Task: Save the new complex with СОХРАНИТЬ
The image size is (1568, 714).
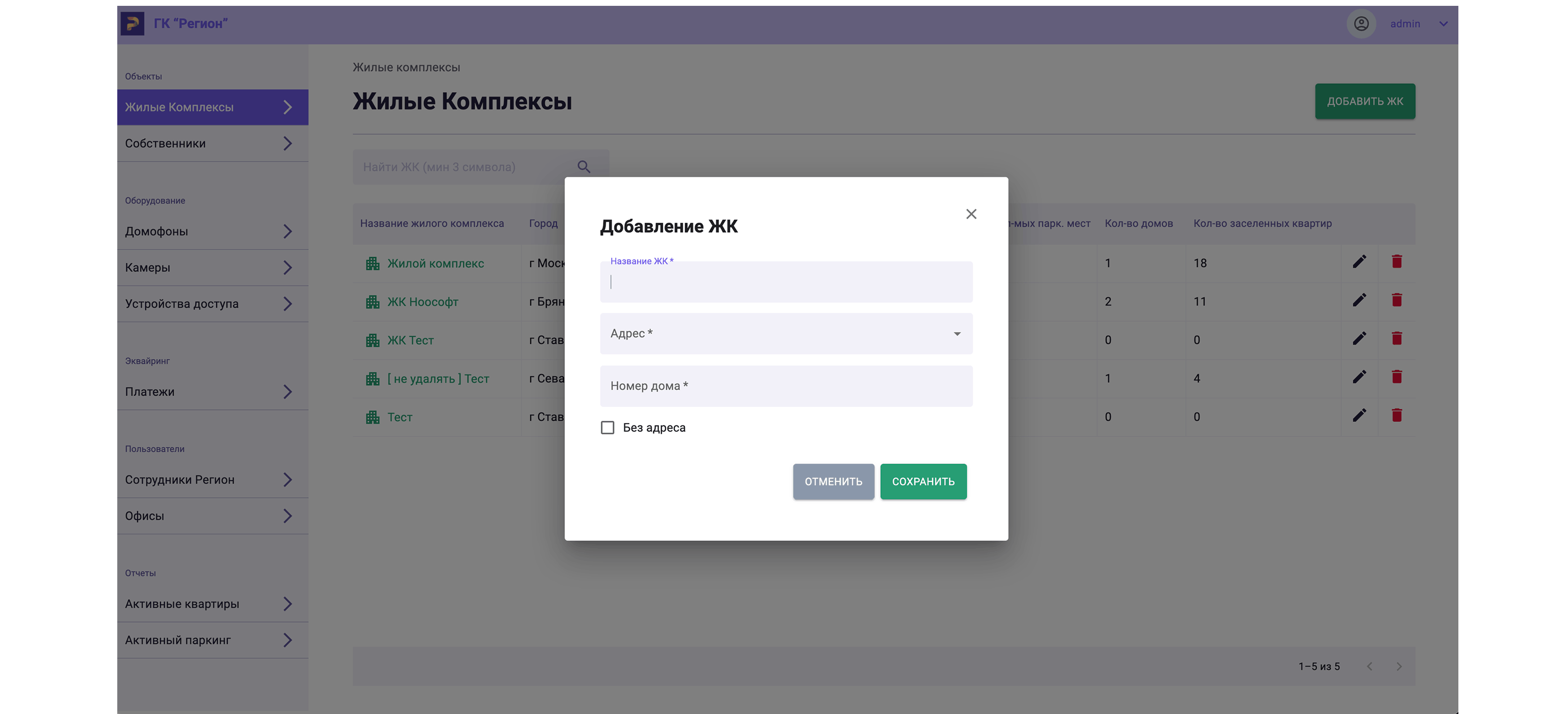Action: tap(923, 481)
